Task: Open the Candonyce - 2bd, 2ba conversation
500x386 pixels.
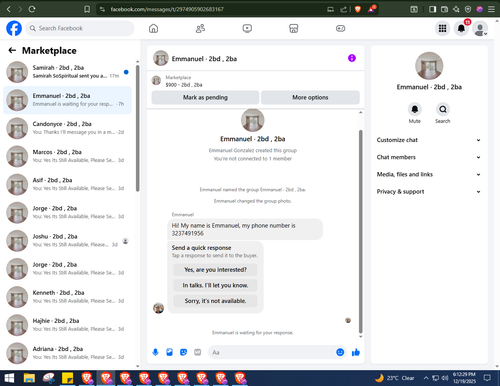Action: click(x=67, y=128)
